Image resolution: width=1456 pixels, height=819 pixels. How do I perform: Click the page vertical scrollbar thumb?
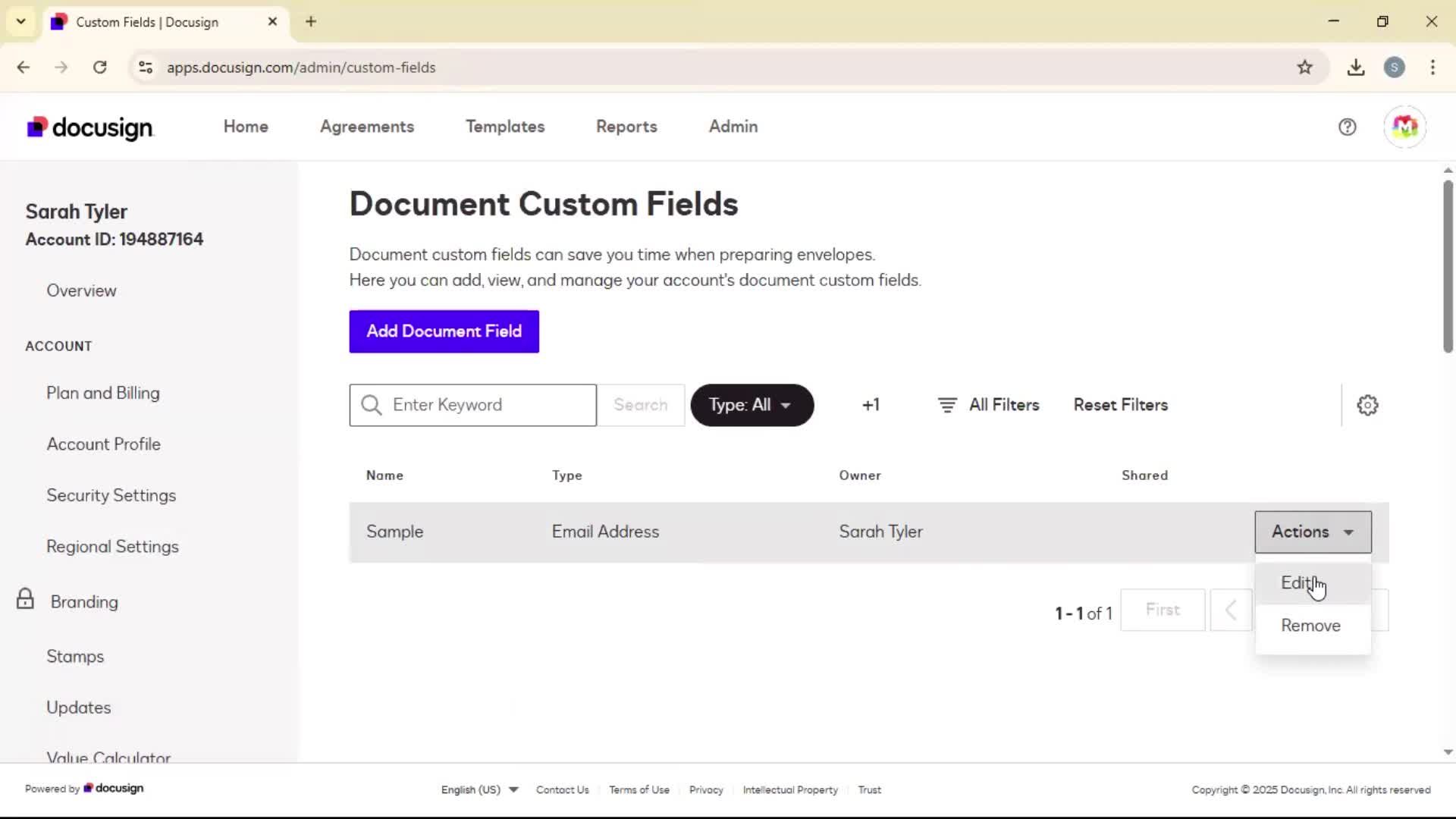pyautogui.click(x=1448, y=265)
